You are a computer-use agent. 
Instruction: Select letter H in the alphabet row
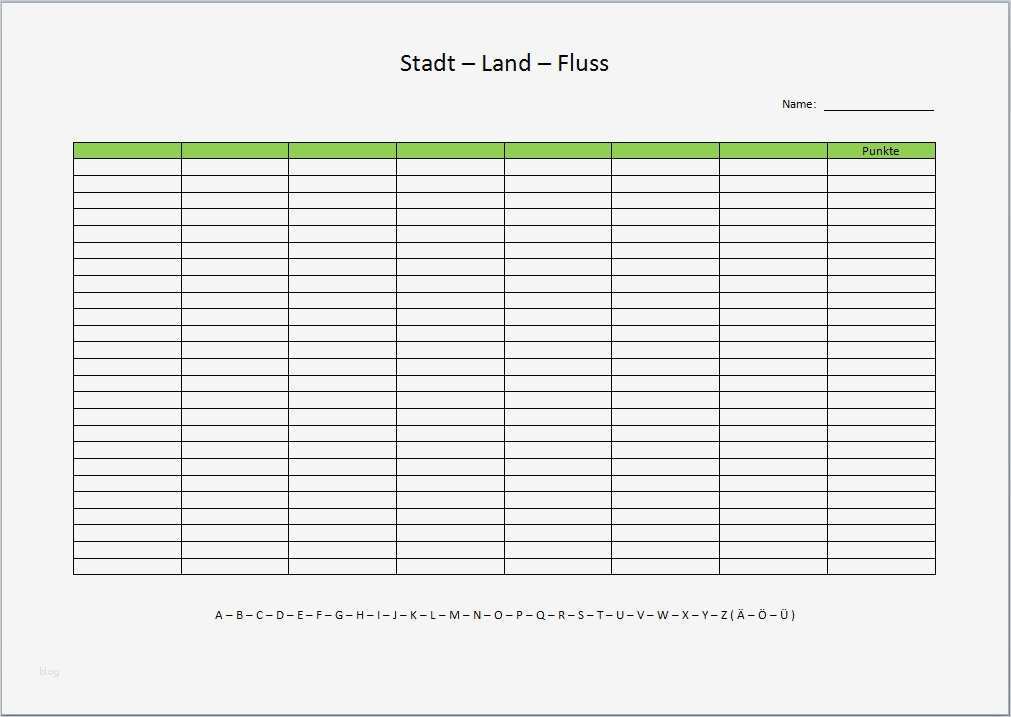[x=360, y=615]
